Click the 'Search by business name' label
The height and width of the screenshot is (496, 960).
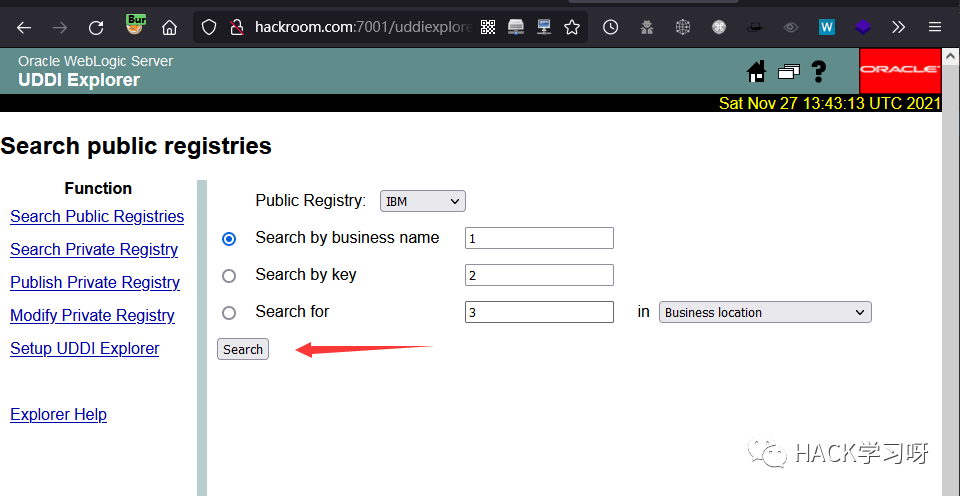347,238
